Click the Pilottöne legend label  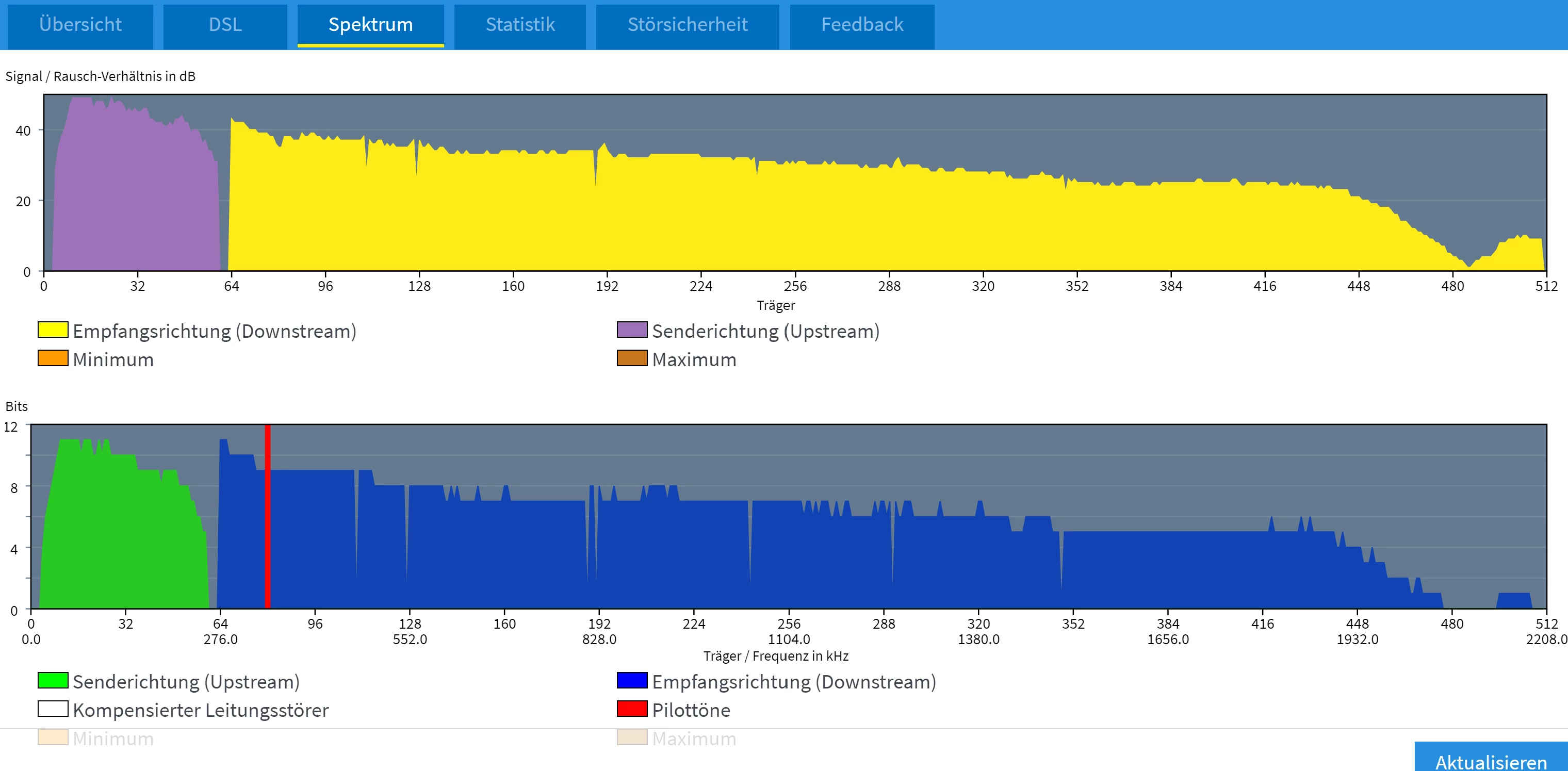(x=691, y=710)
